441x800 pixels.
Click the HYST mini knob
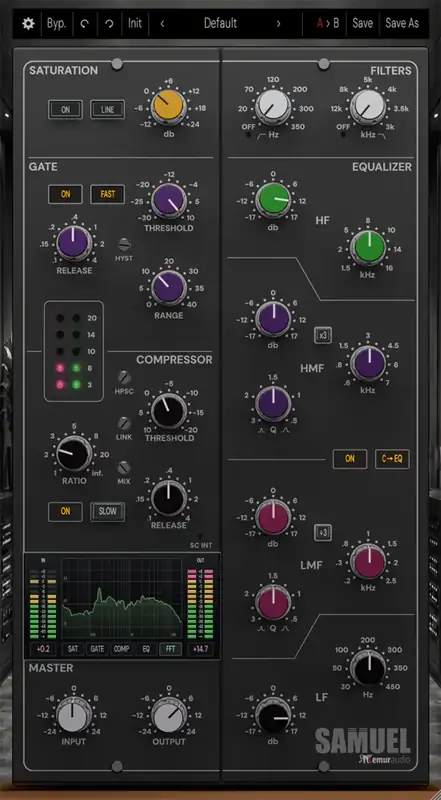[x=125, y=244]
